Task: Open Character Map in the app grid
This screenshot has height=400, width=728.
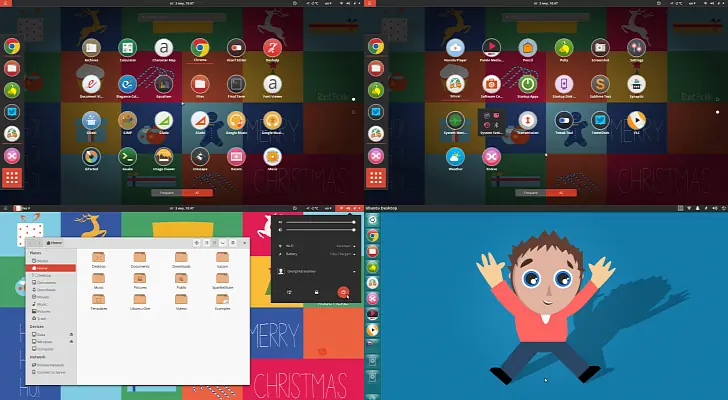Action: [x=163, y=48]
